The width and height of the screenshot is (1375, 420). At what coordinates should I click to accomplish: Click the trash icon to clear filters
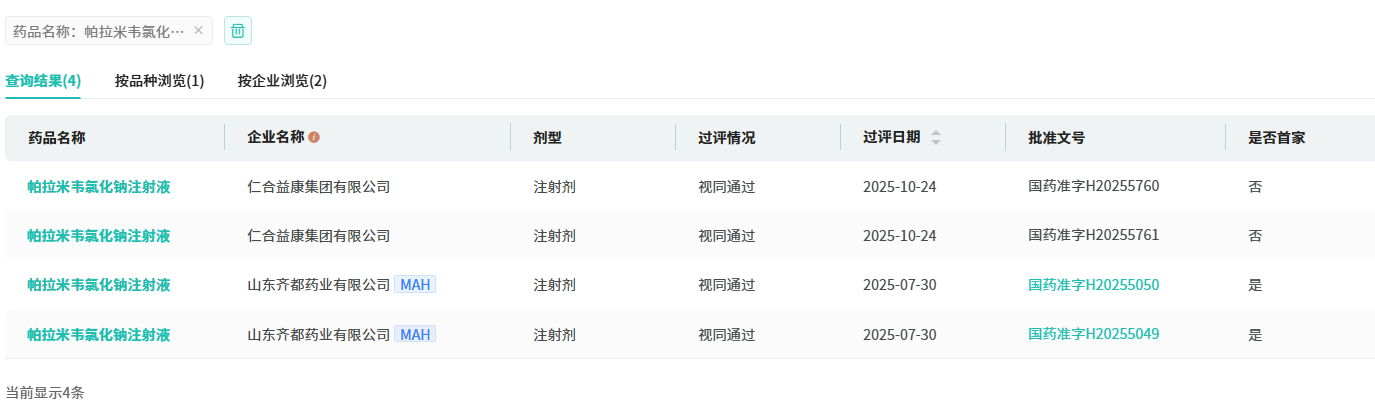click(238, 31)
